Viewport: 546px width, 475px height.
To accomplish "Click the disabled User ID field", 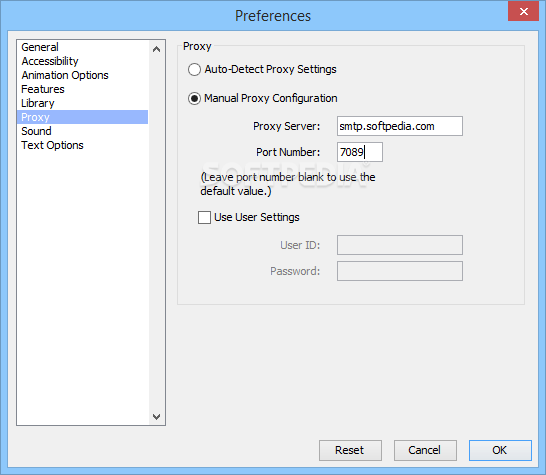I will [x=400, y=245].
